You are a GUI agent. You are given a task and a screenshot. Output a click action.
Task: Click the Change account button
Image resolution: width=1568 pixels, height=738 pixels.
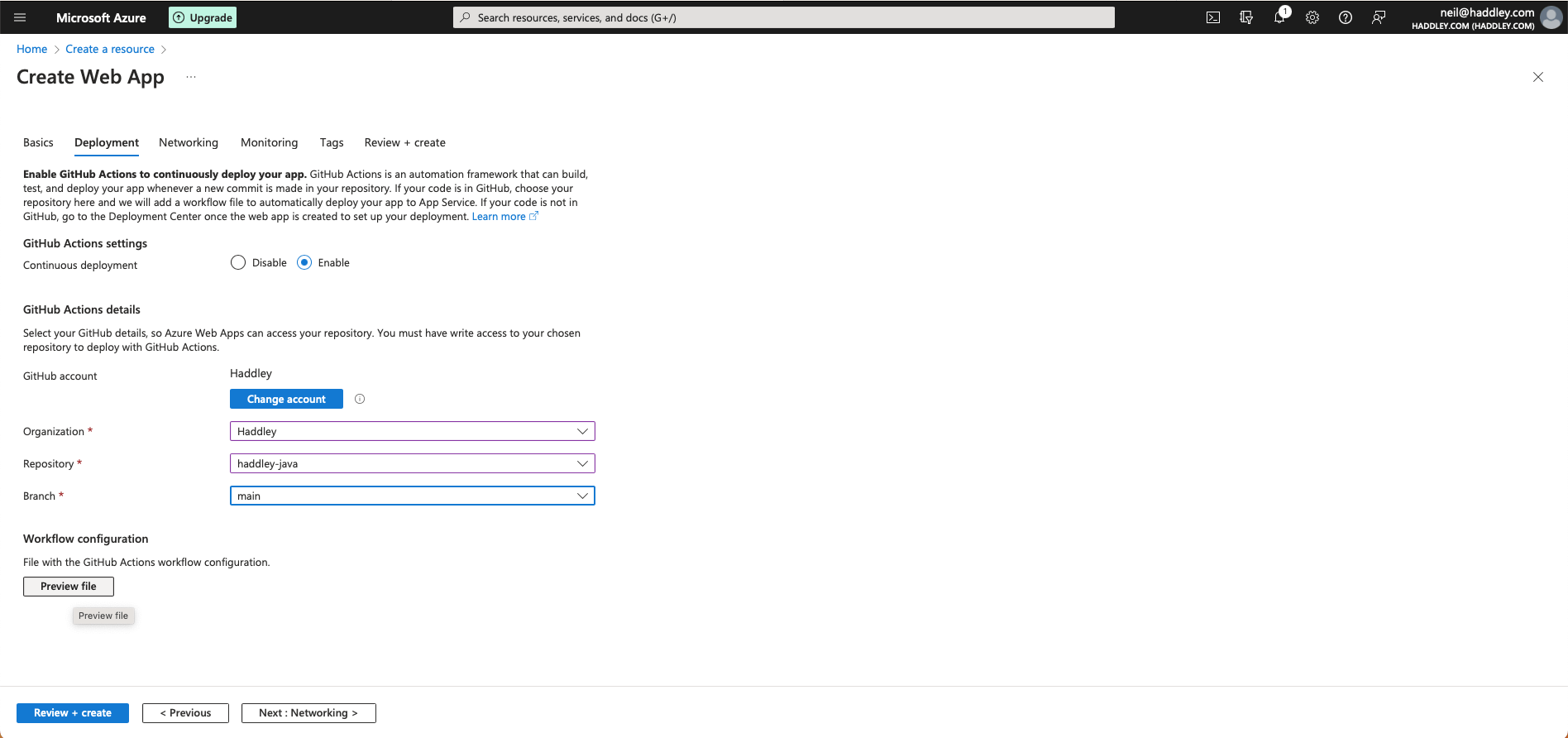pyautogui.click(x=286, y=399)
